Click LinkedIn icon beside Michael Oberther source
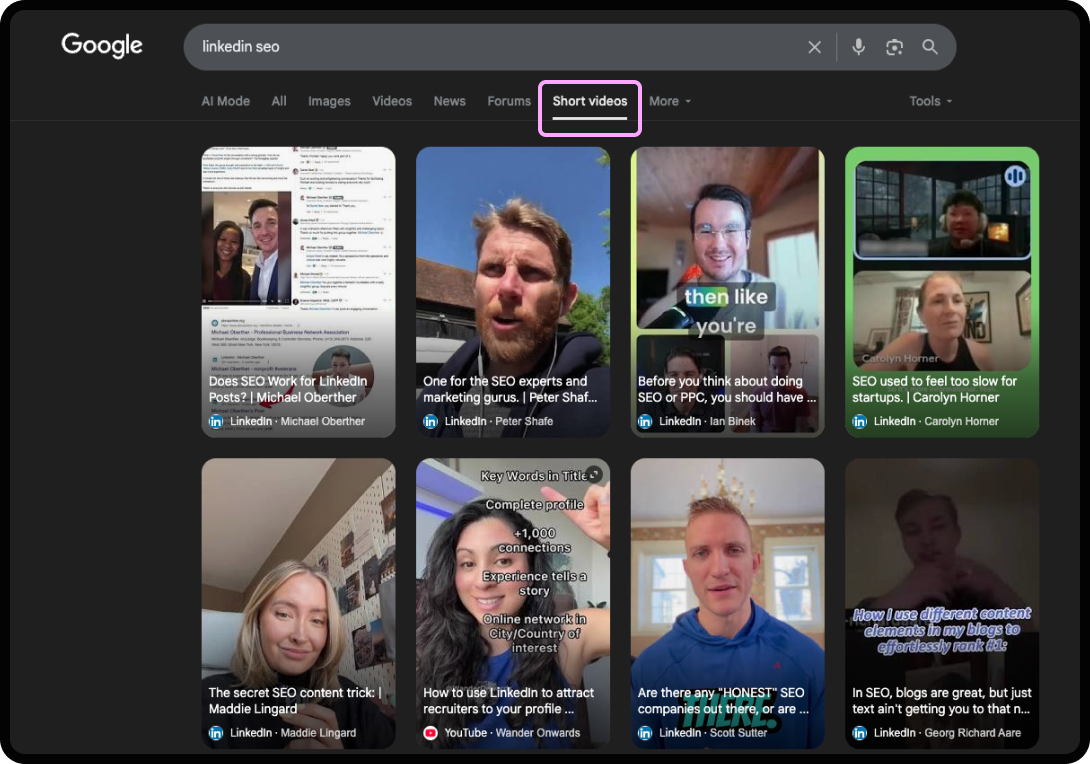 [216, 421]
